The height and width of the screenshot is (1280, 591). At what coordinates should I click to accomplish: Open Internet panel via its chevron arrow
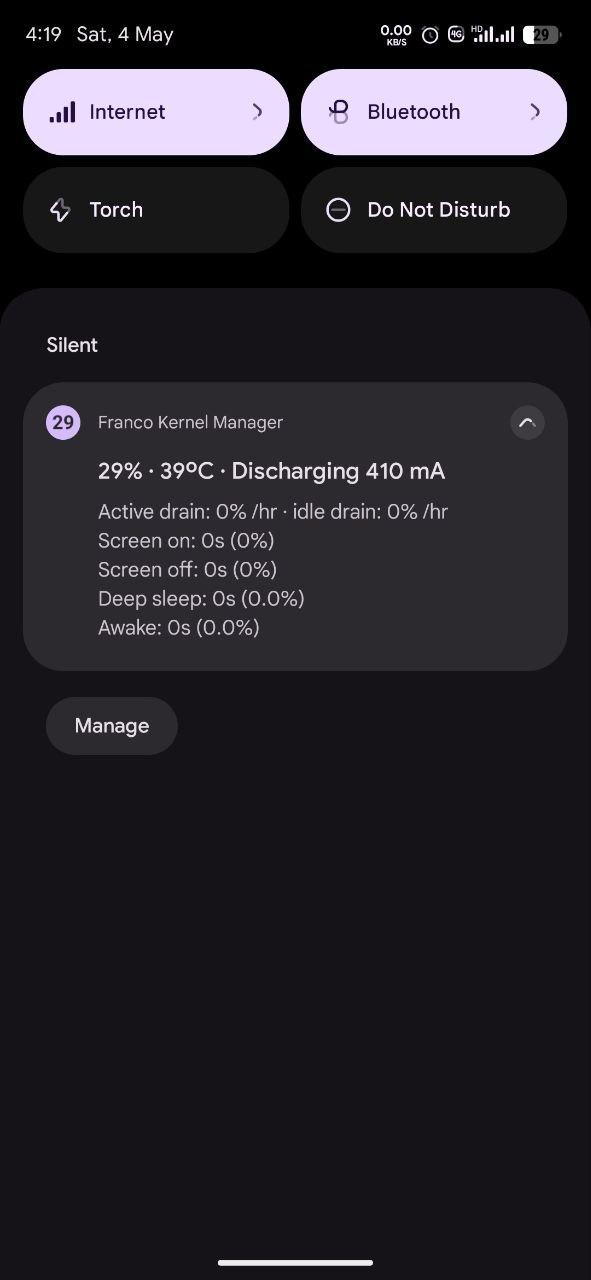coord(257,112)
